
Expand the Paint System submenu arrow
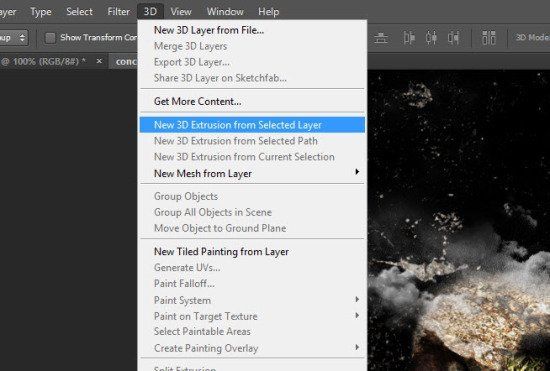[357, 299]
